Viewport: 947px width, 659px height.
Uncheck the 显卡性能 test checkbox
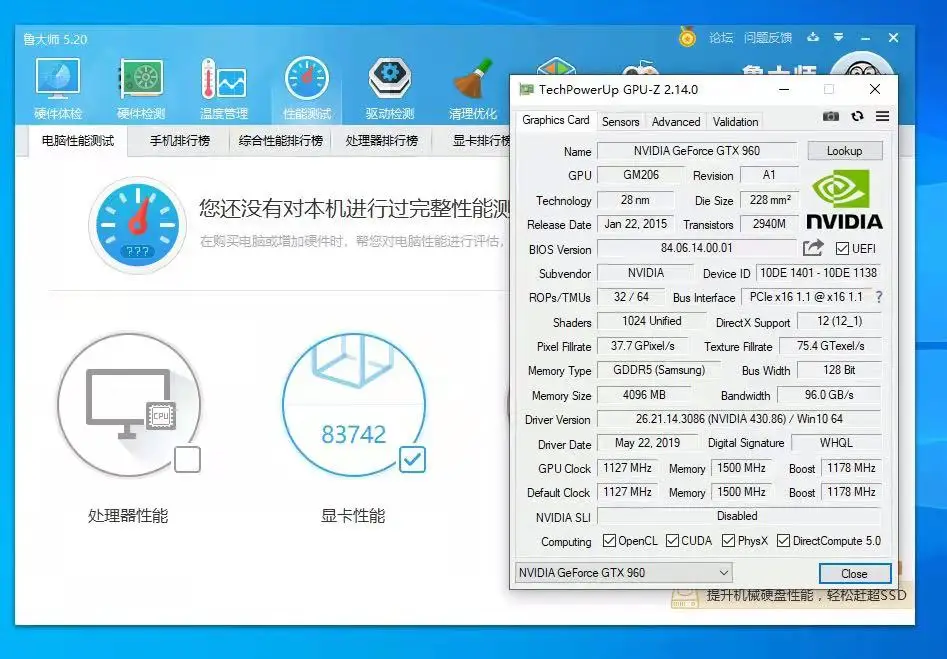click(413, 460)
